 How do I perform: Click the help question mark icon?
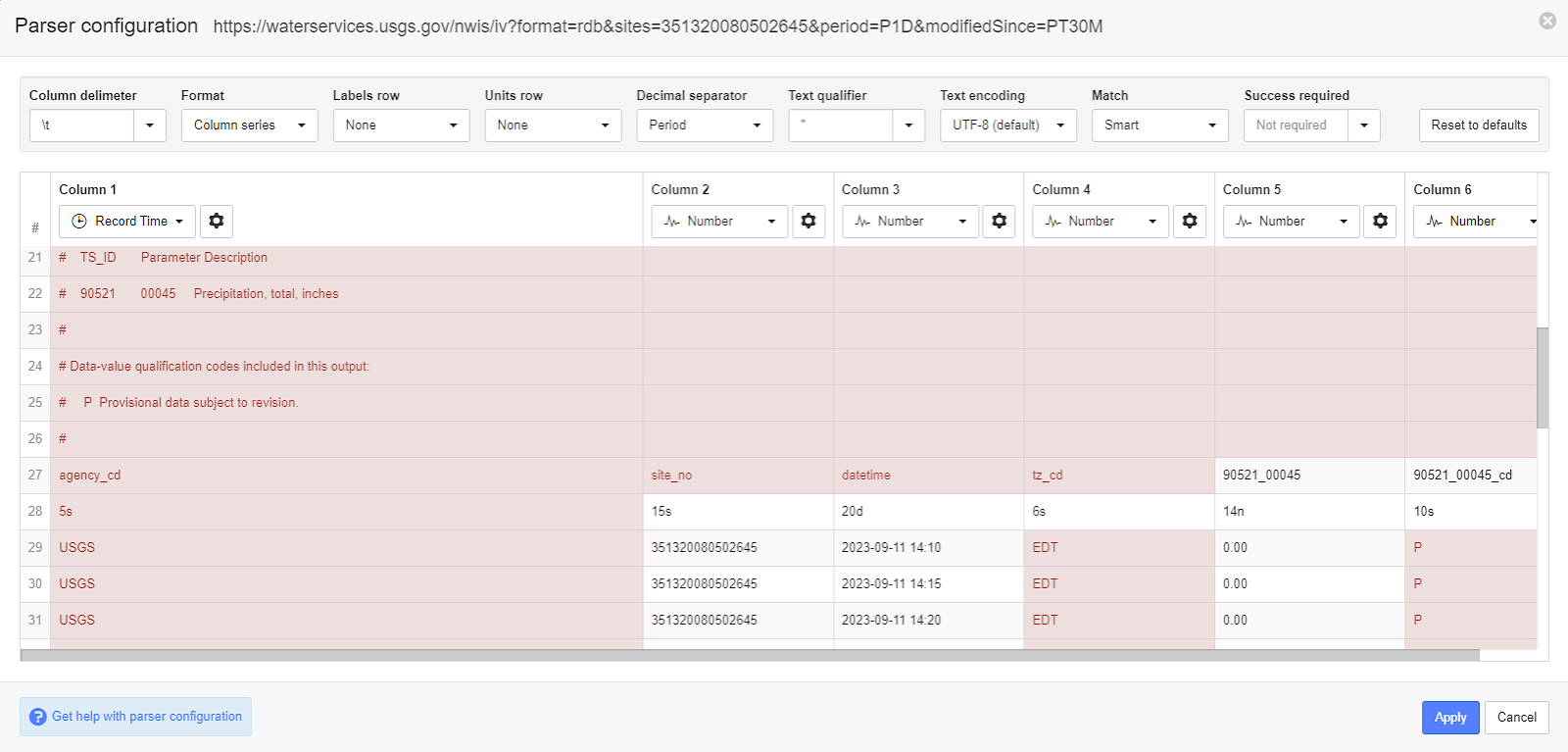pyautogui.click(x=38, y=717)
